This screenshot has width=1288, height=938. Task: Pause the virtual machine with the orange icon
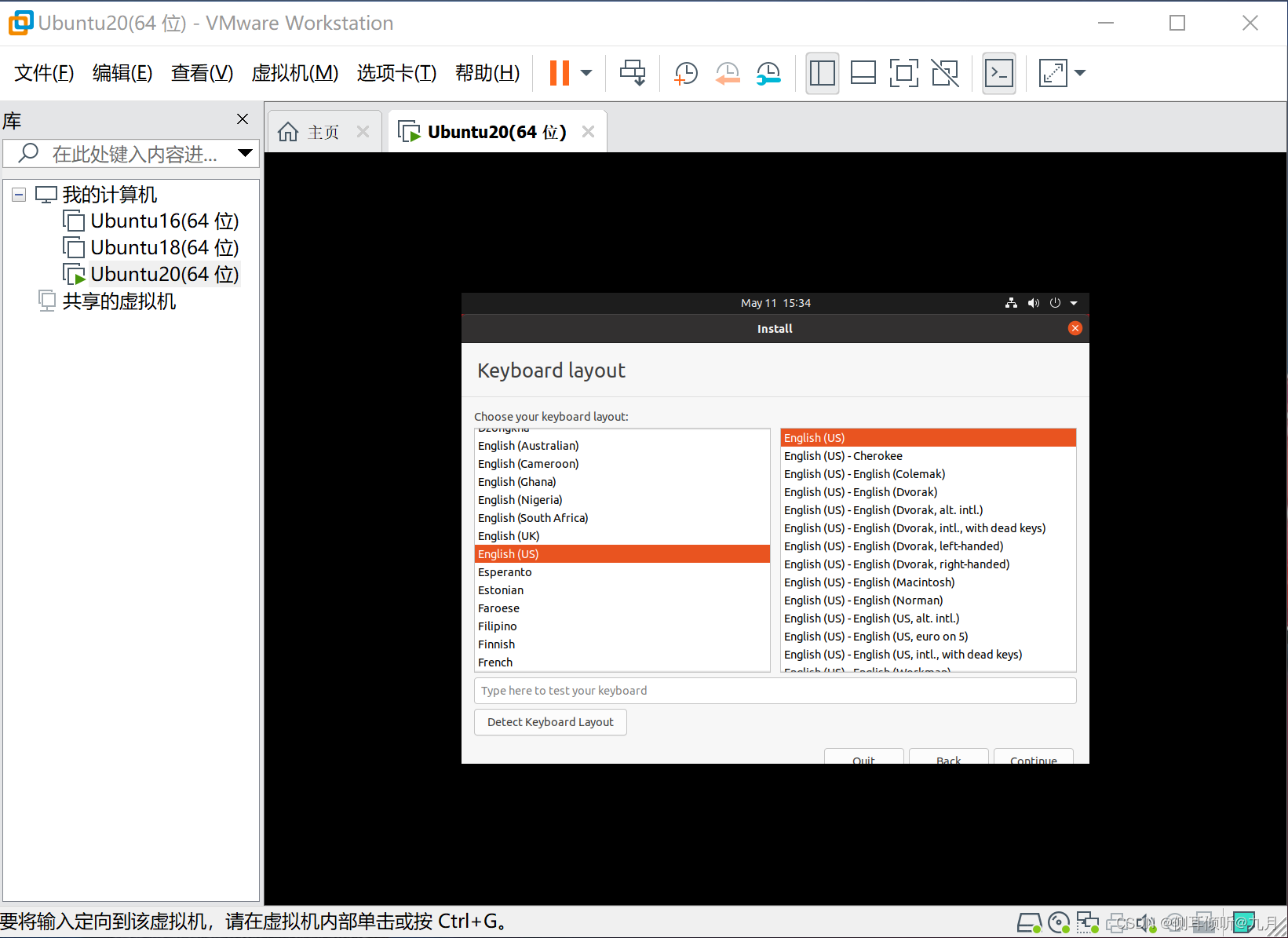(560, 73)
